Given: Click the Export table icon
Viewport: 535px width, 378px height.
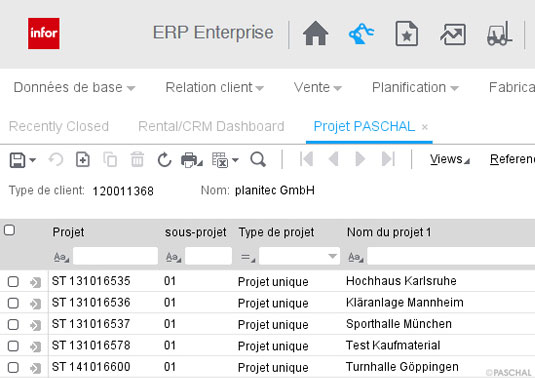Looking at the screenshot, I should coord(220,160).
